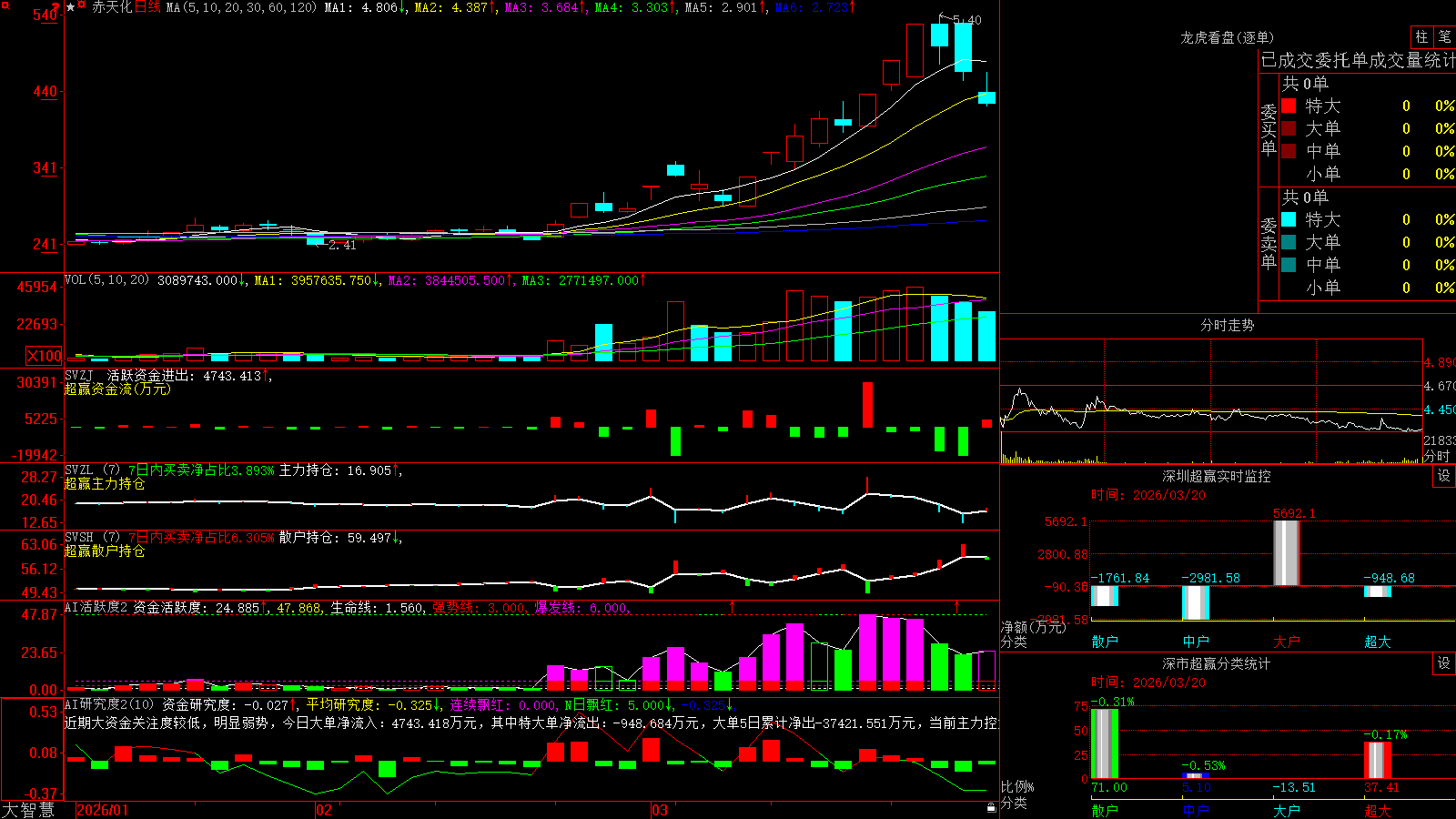The height and width of the screenshot is (819, 1456).
Task: Click the 超赢散户持仓 yellow label
Action: (105, 551)
